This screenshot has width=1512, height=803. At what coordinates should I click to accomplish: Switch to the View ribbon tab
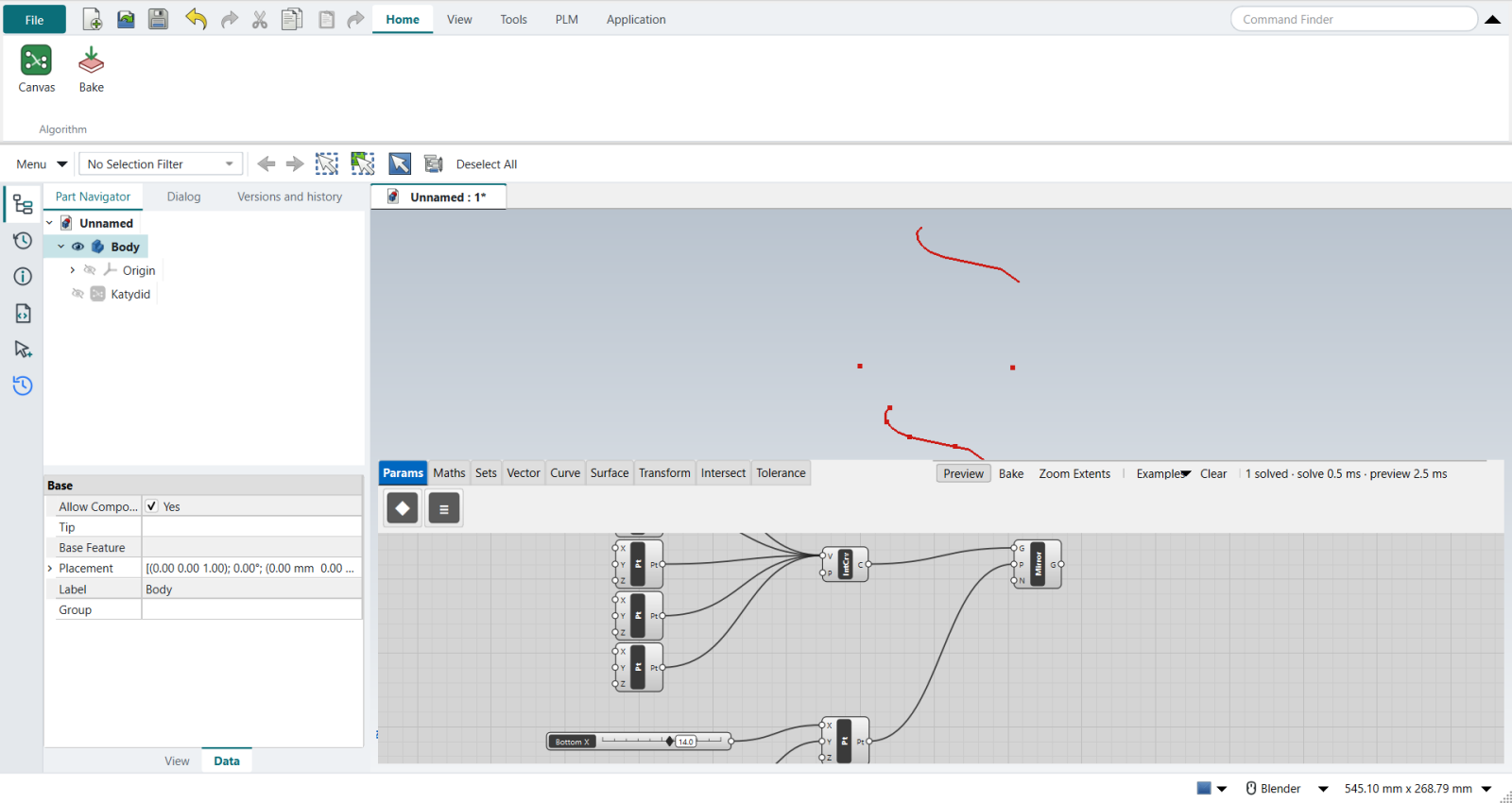459,19
